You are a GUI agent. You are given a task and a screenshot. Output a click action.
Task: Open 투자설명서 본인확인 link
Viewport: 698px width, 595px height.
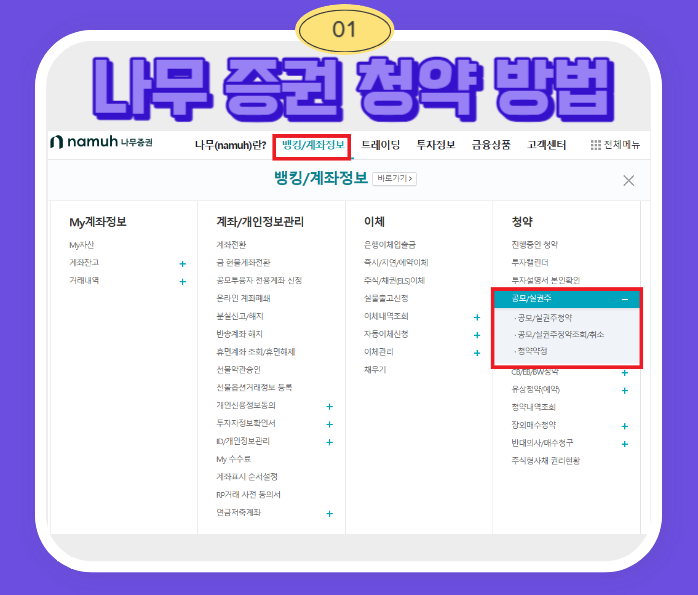(545, 280)
